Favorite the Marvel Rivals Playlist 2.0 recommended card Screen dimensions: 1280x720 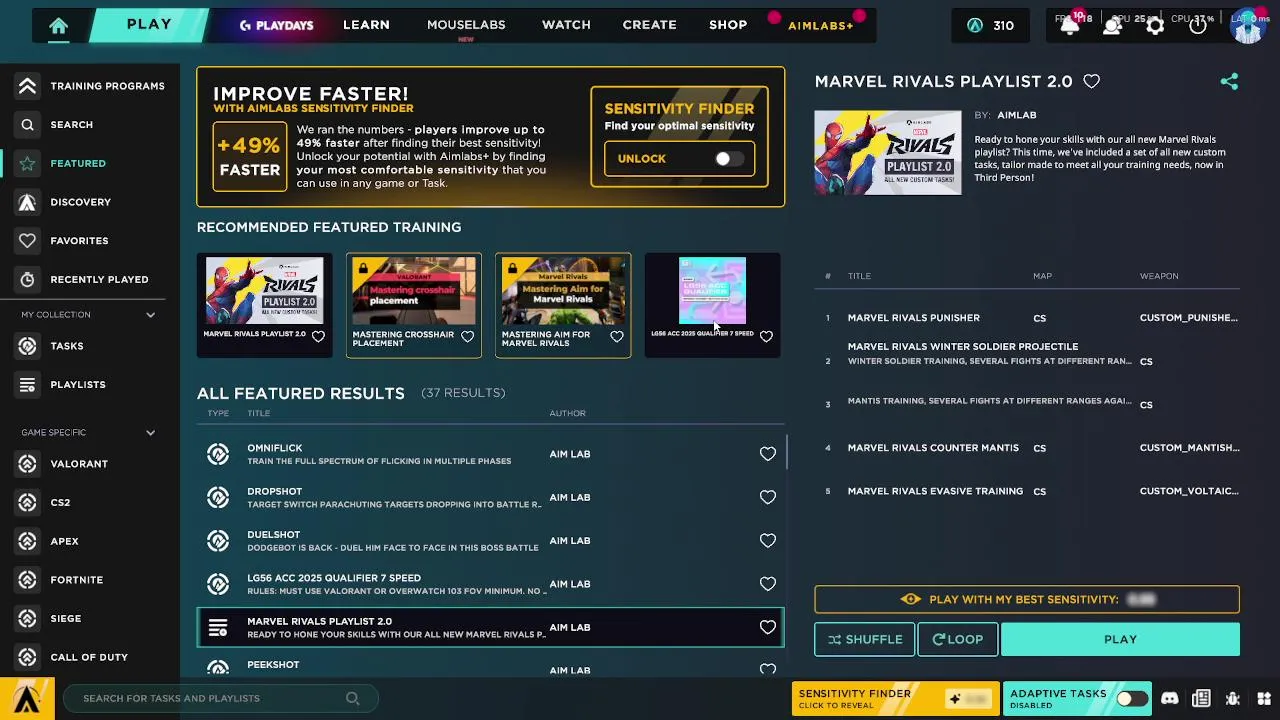[318, 337]
